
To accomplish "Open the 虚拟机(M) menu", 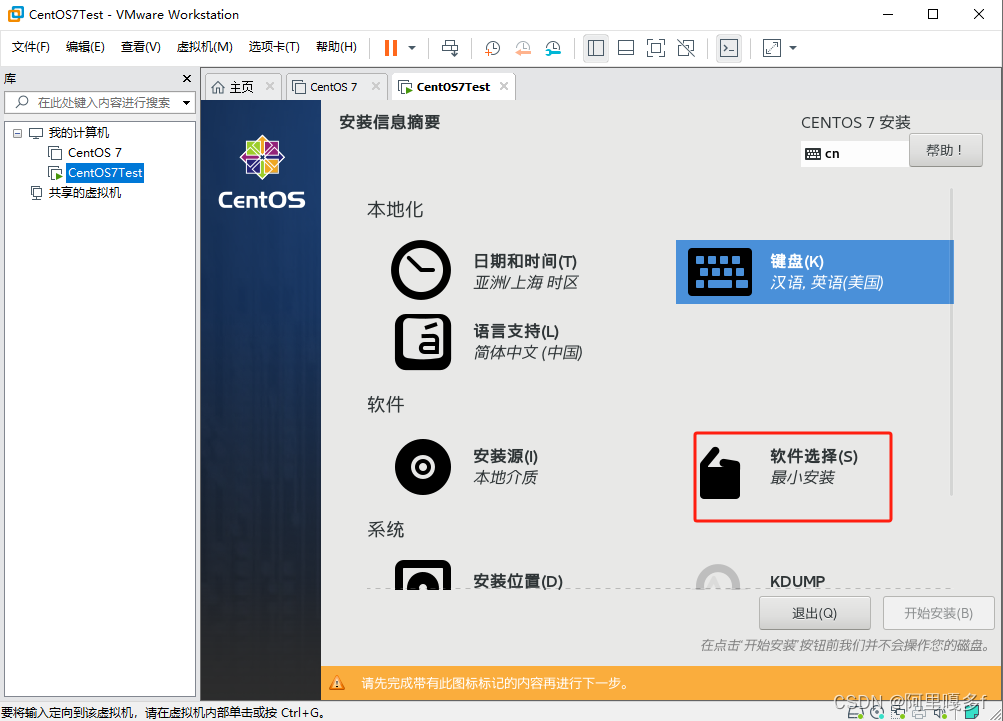I will tap(203, 46).
